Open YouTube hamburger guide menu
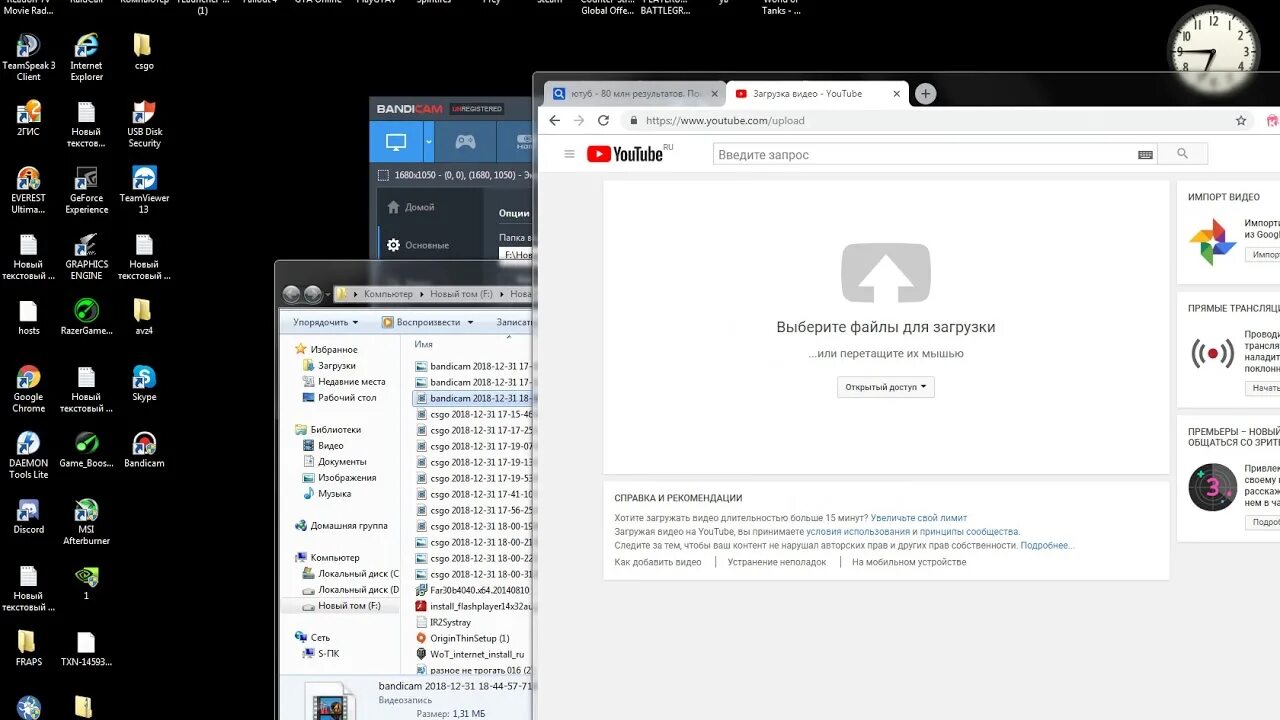The width and height of the screenshot is (1280, 720). pos(569,154)
